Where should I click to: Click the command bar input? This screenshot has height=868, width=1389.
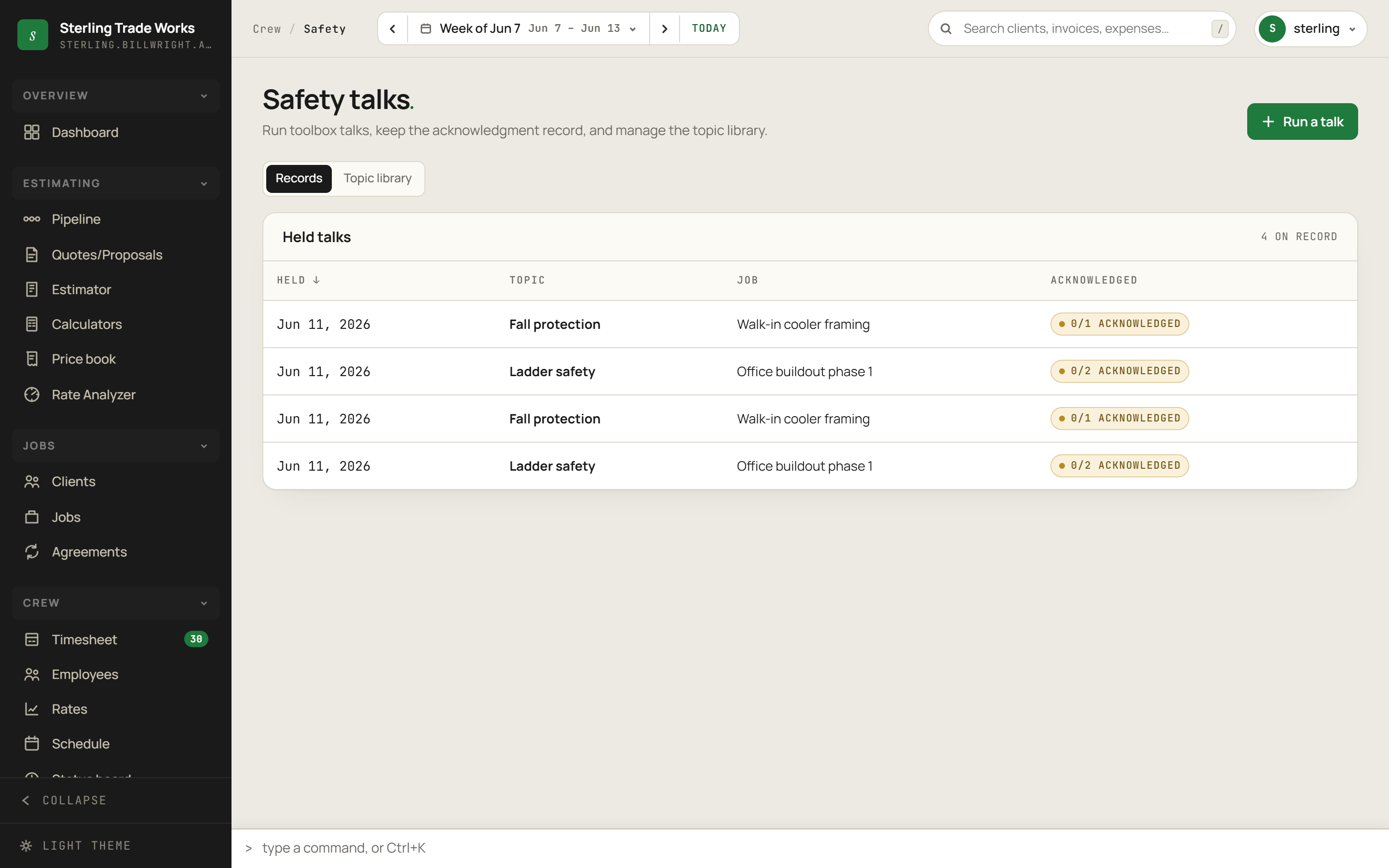809,848
